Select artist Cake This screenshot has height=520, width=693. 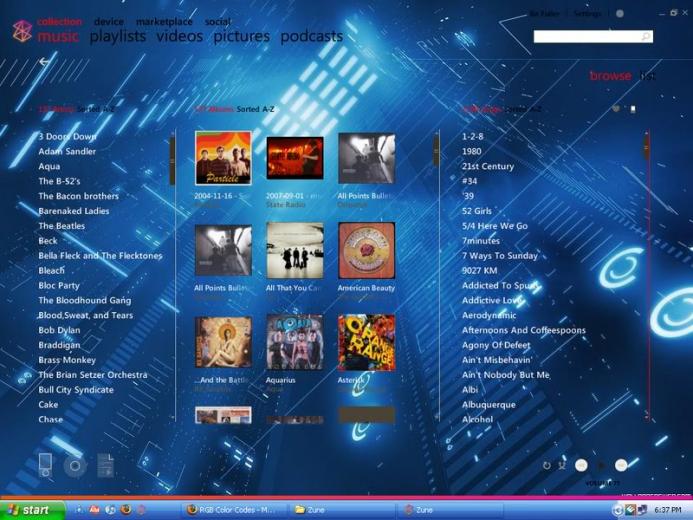48,404
